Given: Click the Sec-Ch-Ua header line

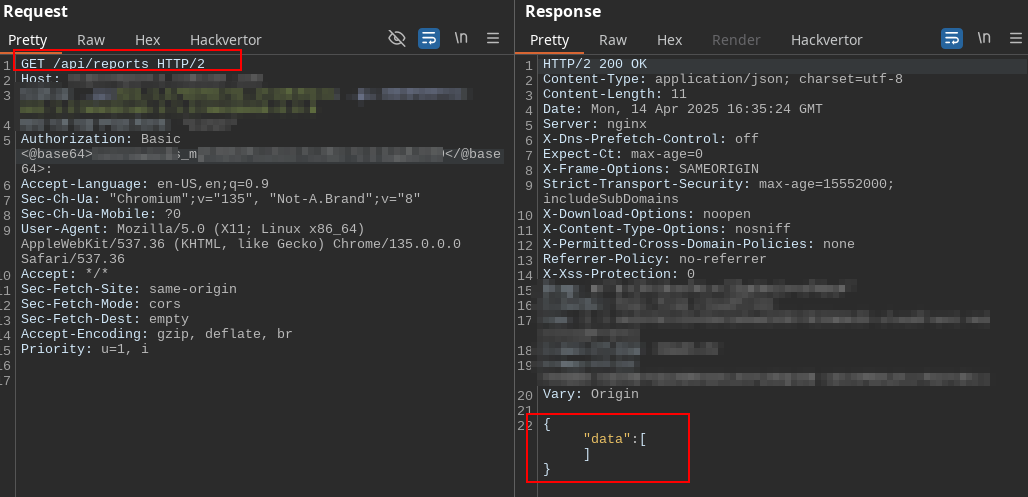Looking at the screenshot, I should pyautogui.click(x=220, y=199).
